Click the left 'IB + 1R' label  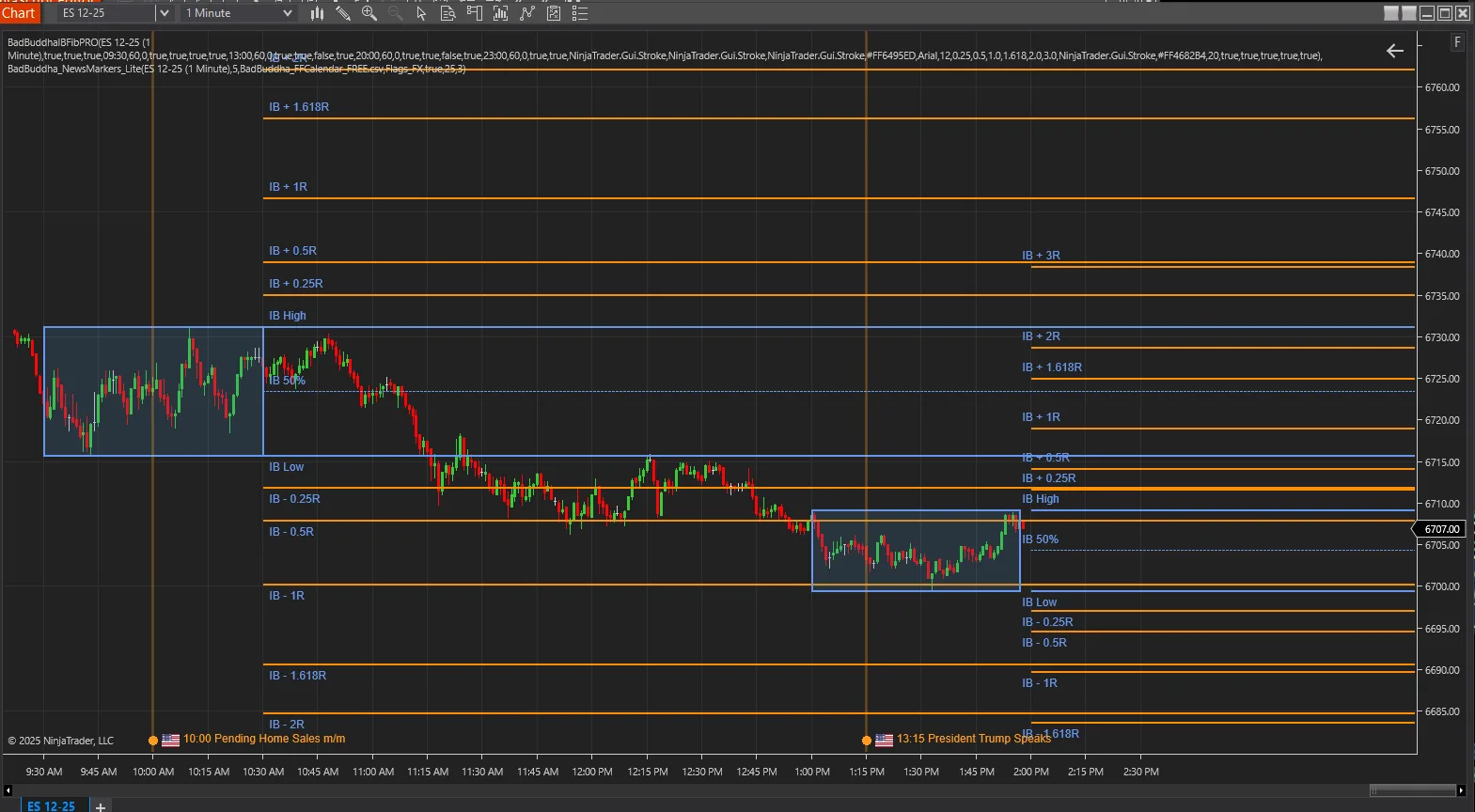coord(288,187)
